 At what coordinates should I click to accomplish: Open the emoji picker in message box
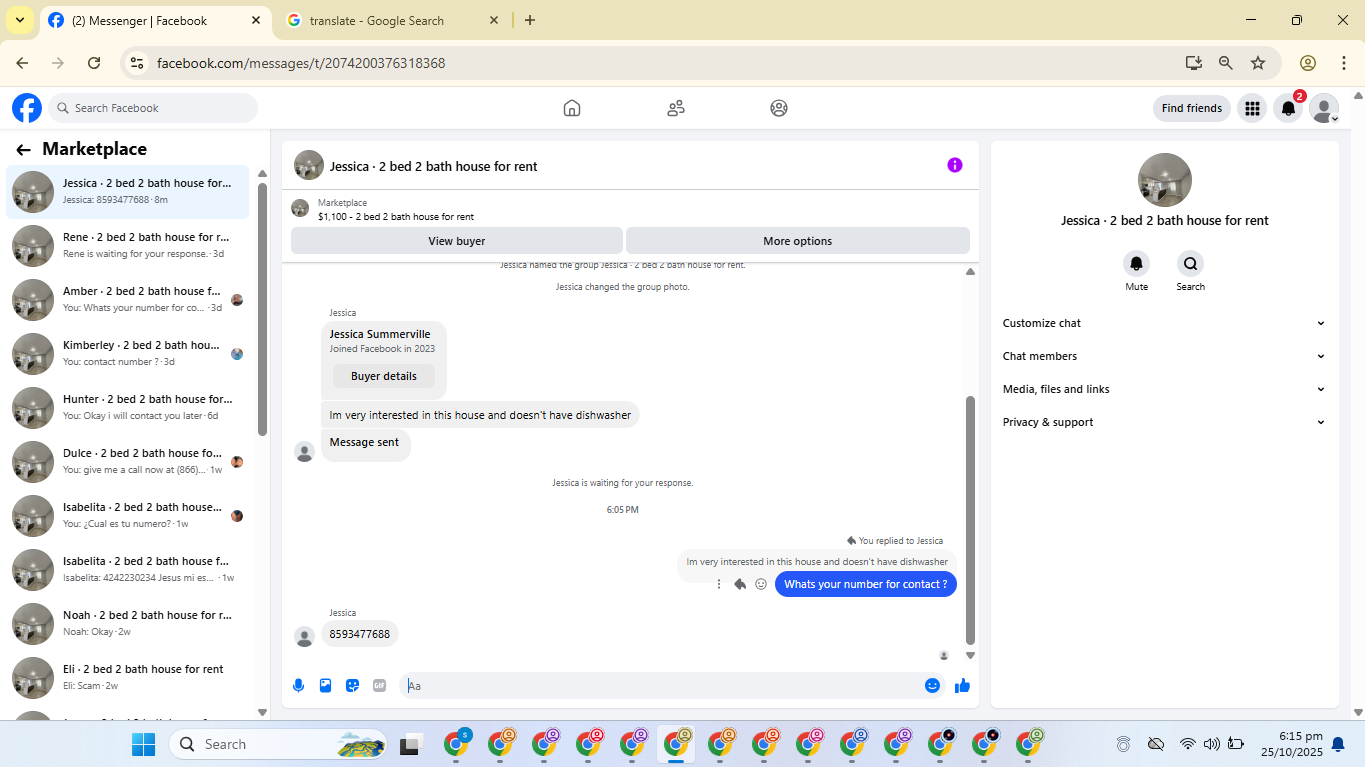932,685
